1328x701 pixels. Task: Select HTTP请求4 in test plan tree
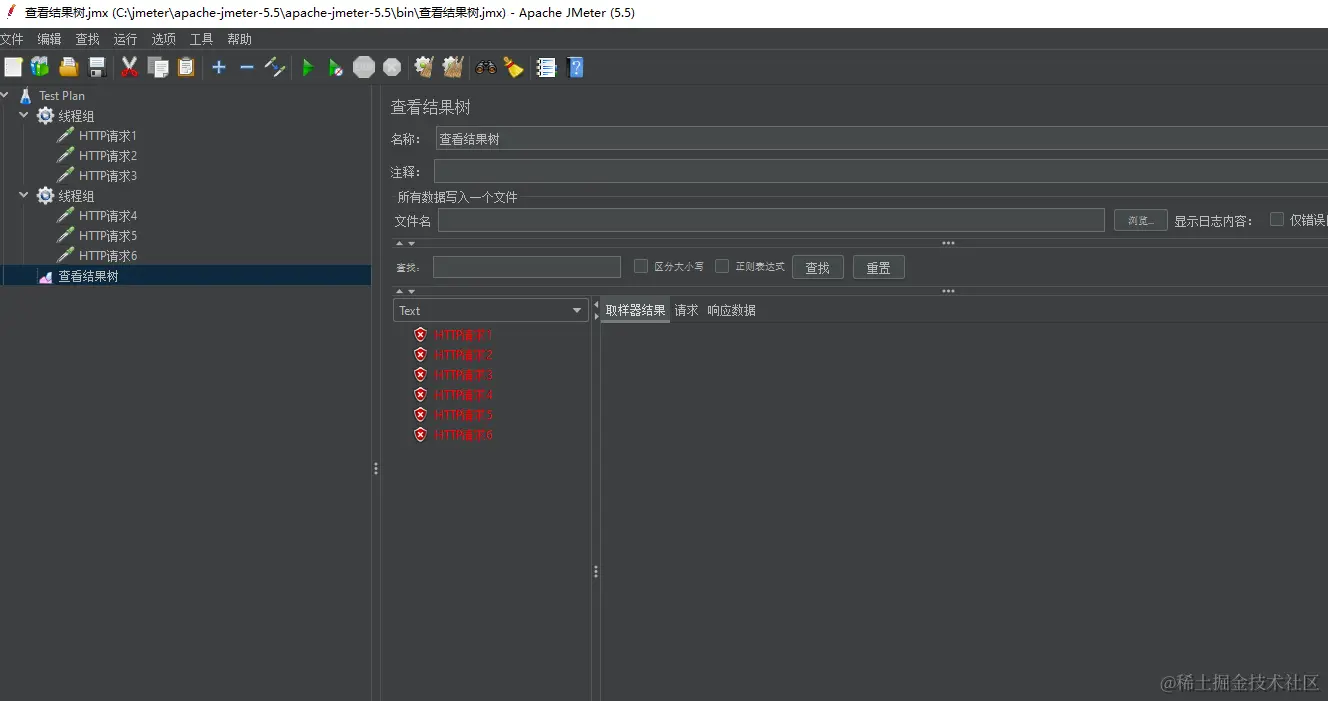(108, 216)
